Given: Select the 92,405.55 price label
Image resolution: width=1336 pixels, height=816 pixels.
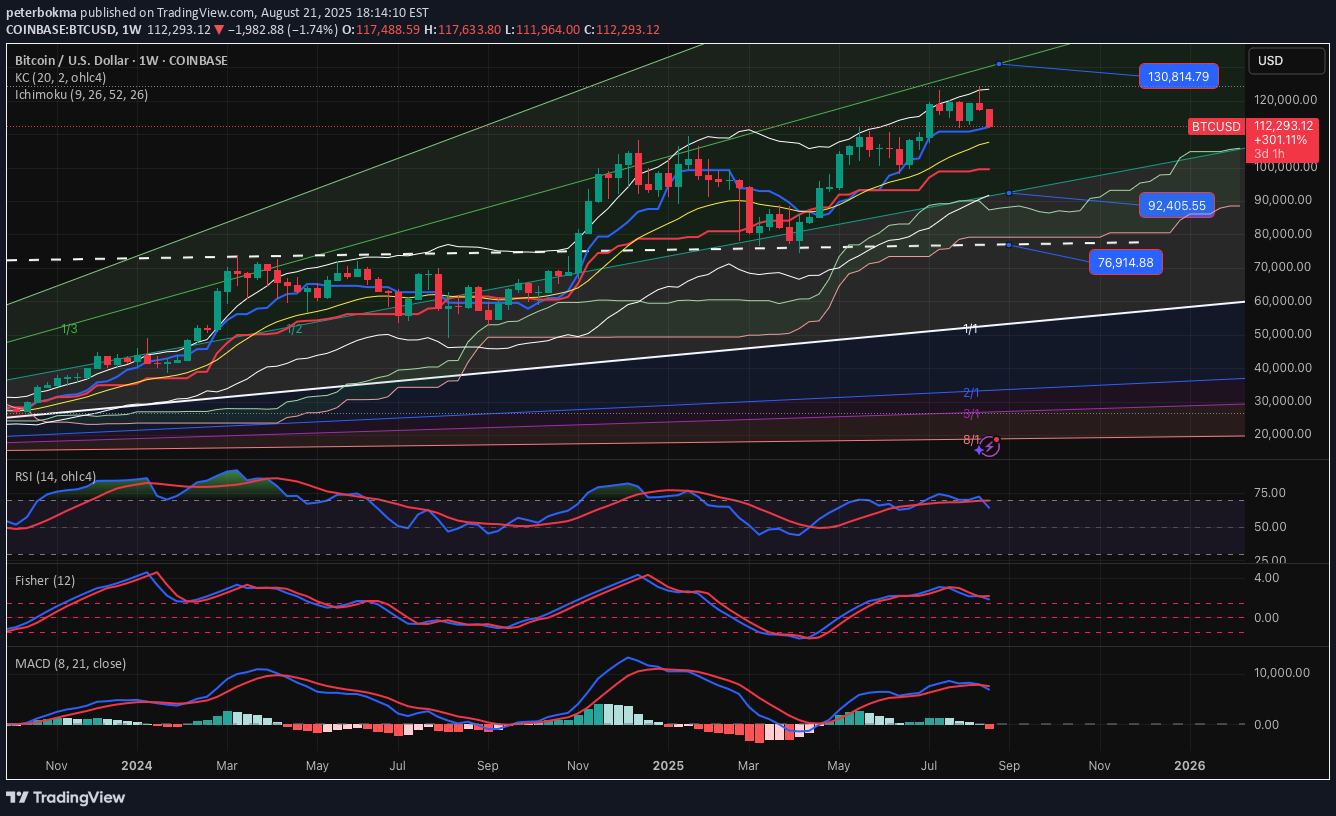Looking at the screenshot, I should 1177,205.
